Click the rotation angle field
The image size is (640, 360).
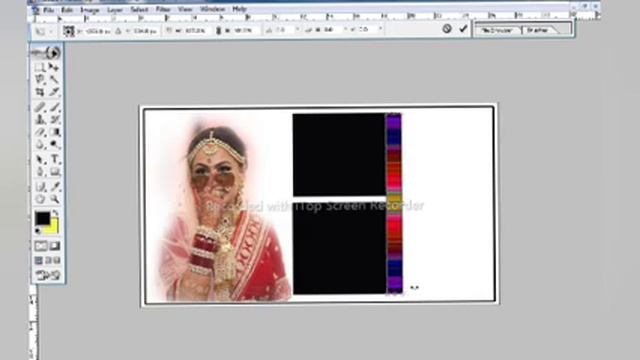coord(284,30)
